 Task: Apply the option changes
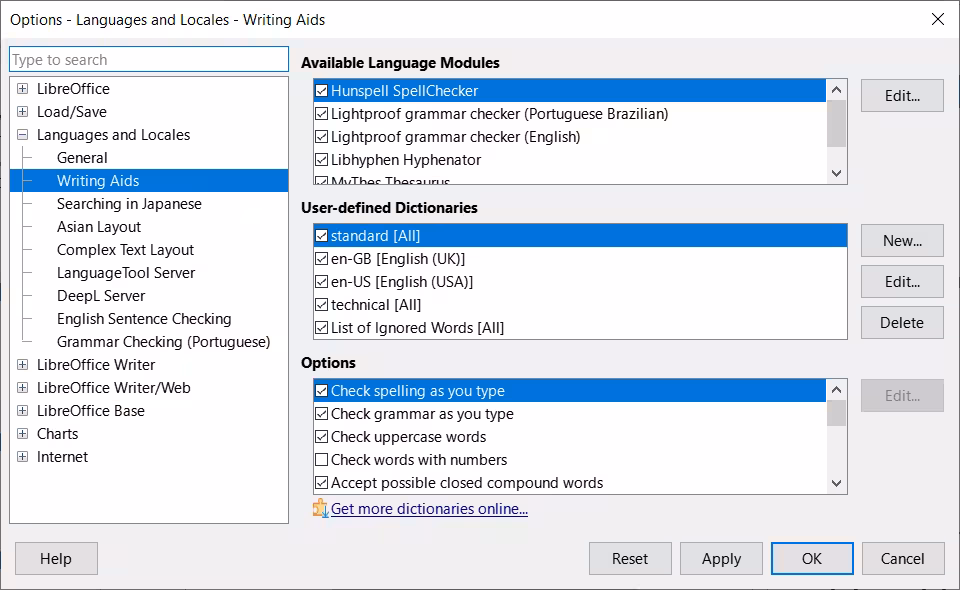click(x=721, y=558)
